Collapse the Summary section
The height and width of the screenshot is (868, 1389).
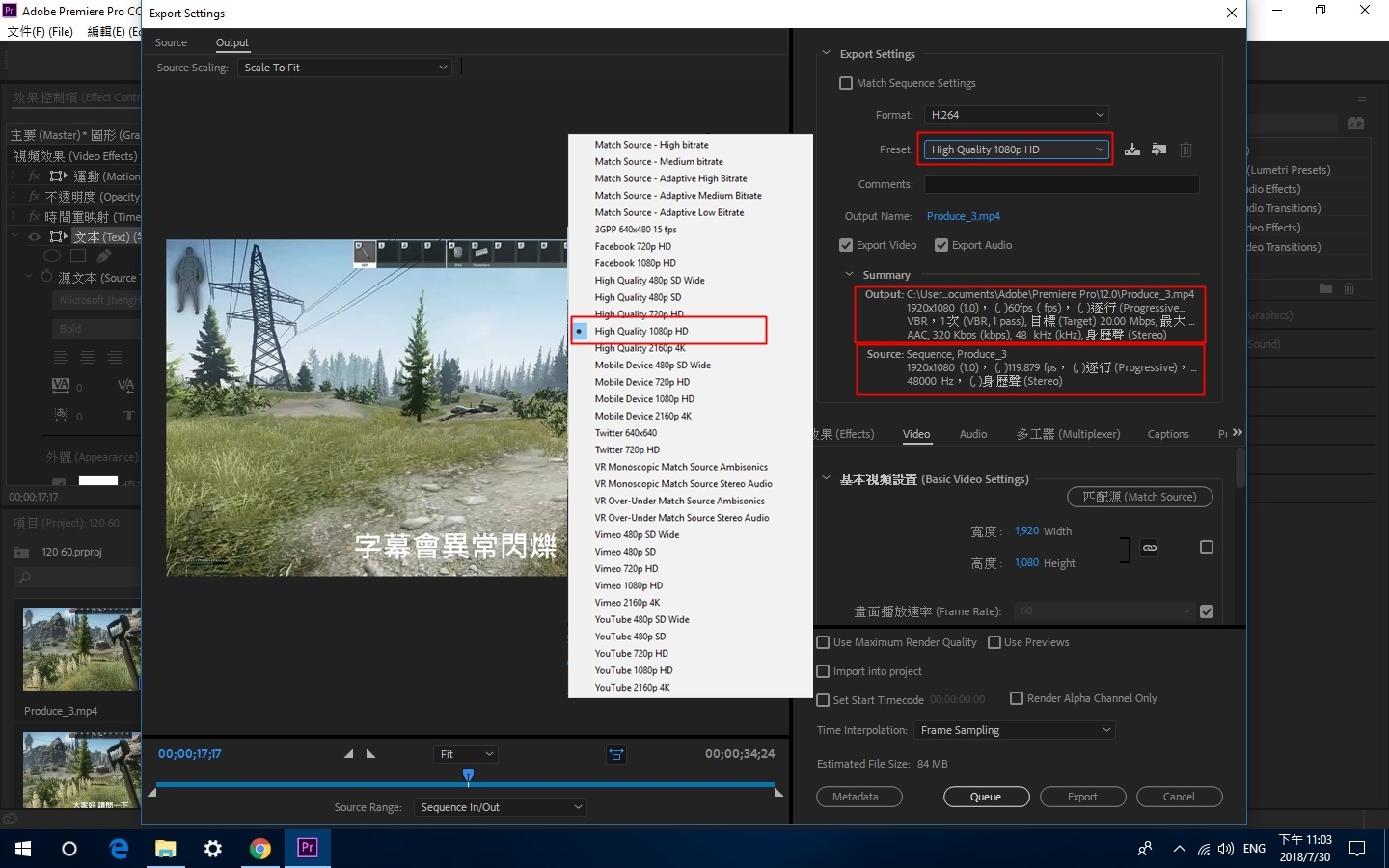(x=849, y=275)
